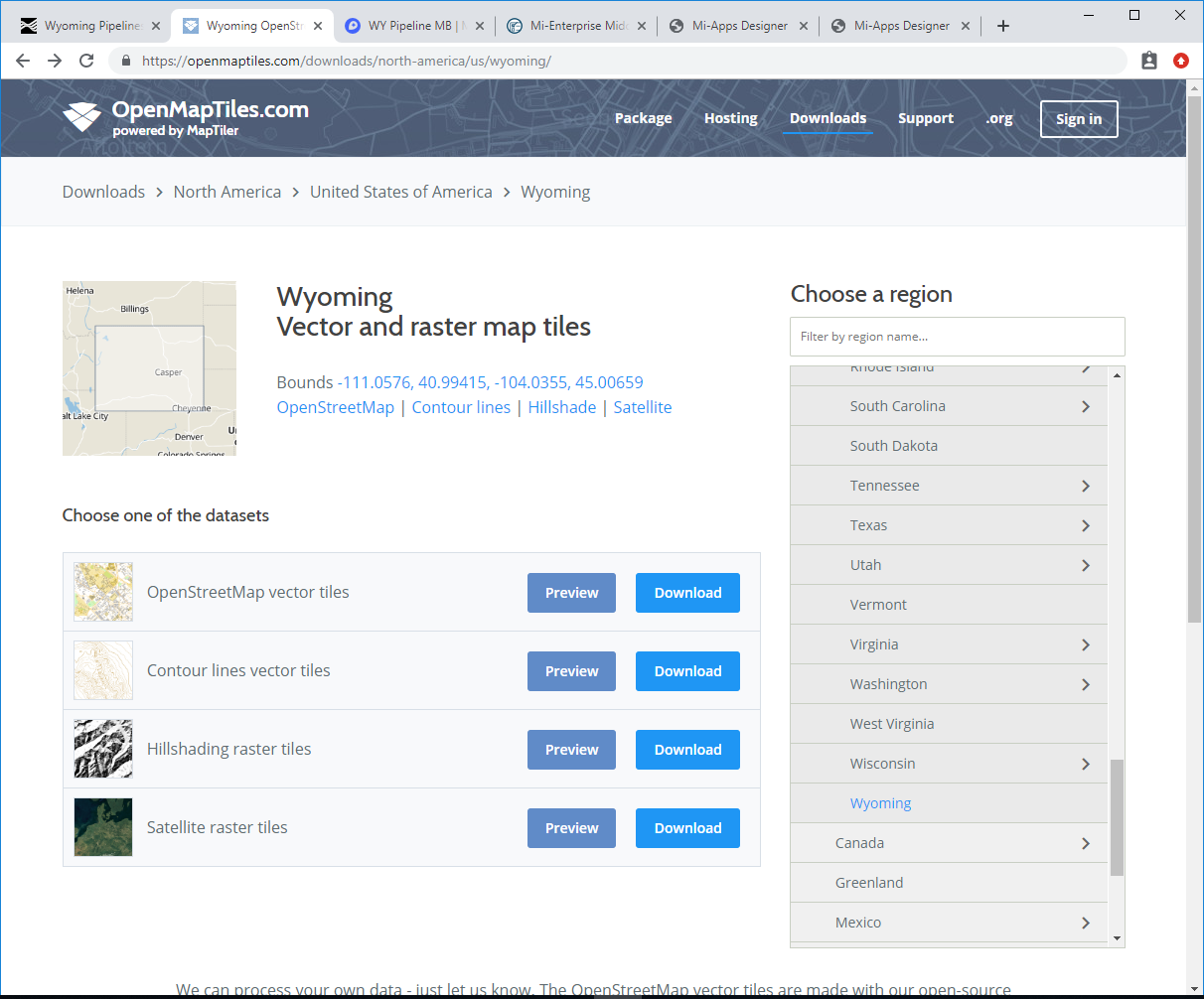Expand the Mexico region chevron
This screenshot has width=1204, height=999.
click(1086, 923)
